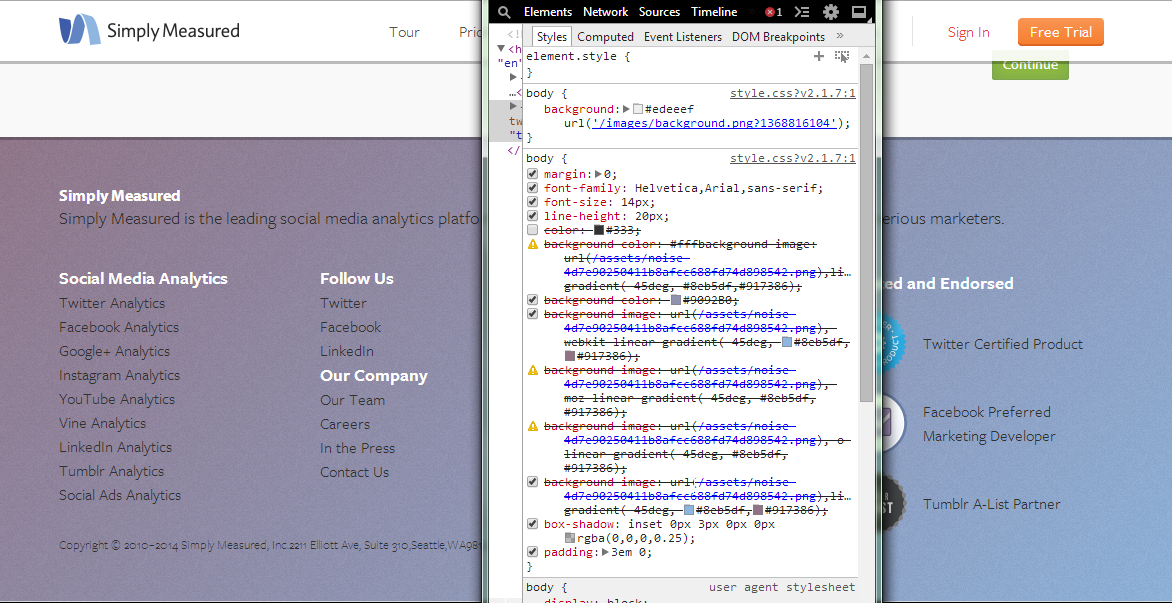Toggle element state selector icon
This screenshot has height=603, width=1172.
842,56
